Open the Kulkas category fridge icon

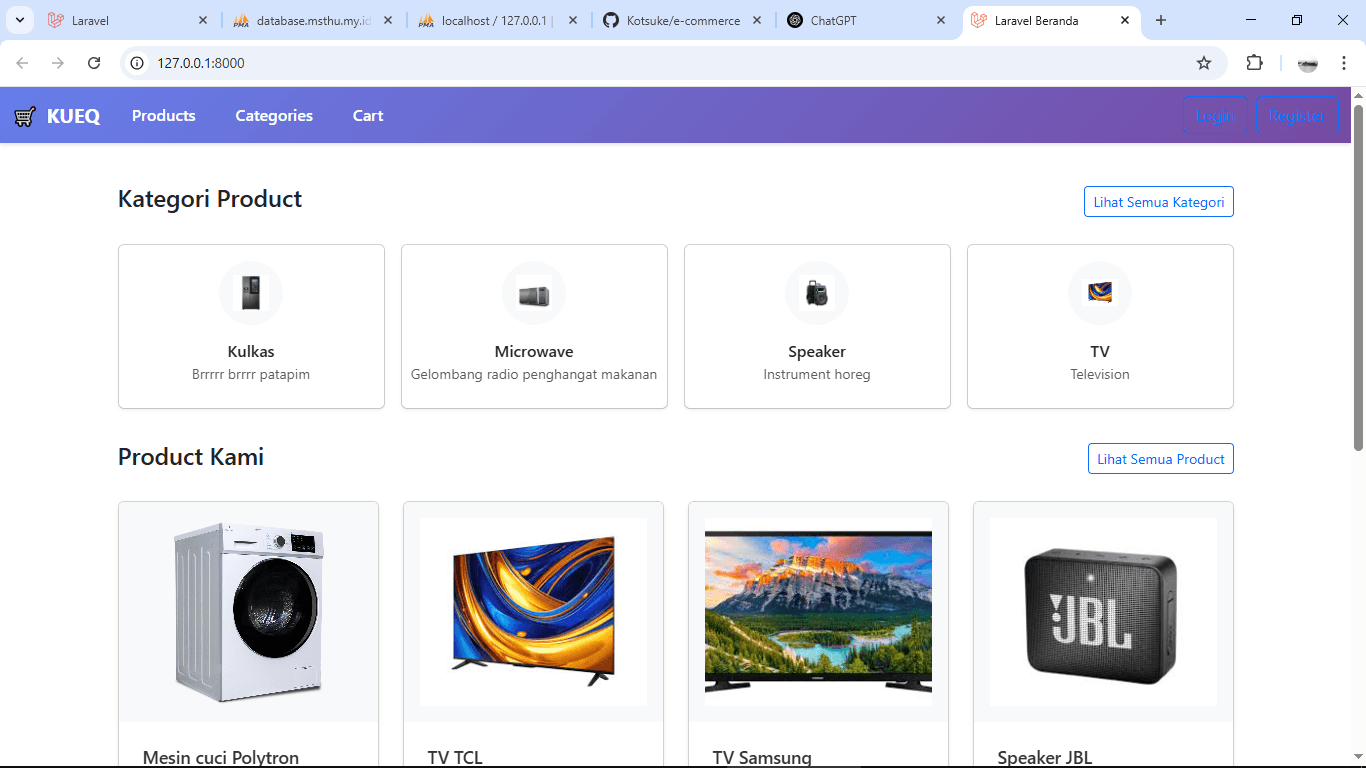coord(251,293)
